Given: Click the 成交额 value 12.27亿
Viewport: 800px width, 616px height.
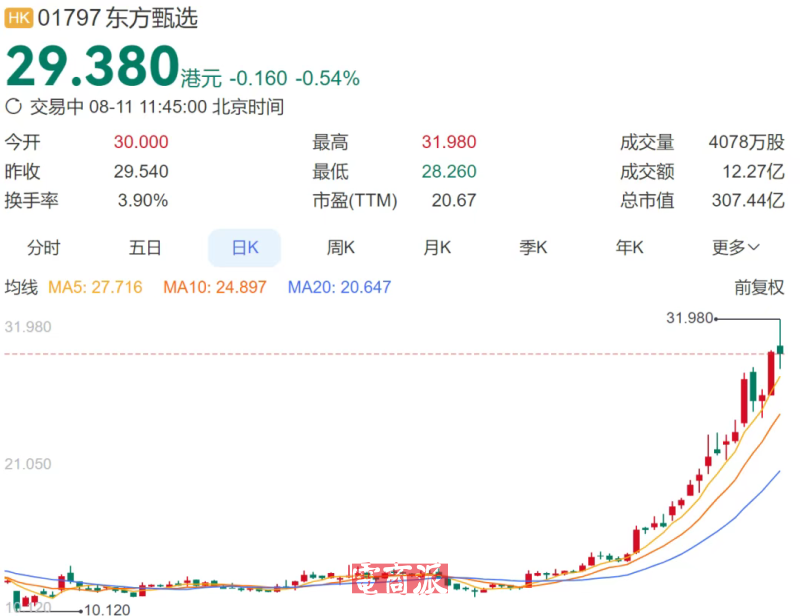Looking at the screenshot, I should (753, 171).
